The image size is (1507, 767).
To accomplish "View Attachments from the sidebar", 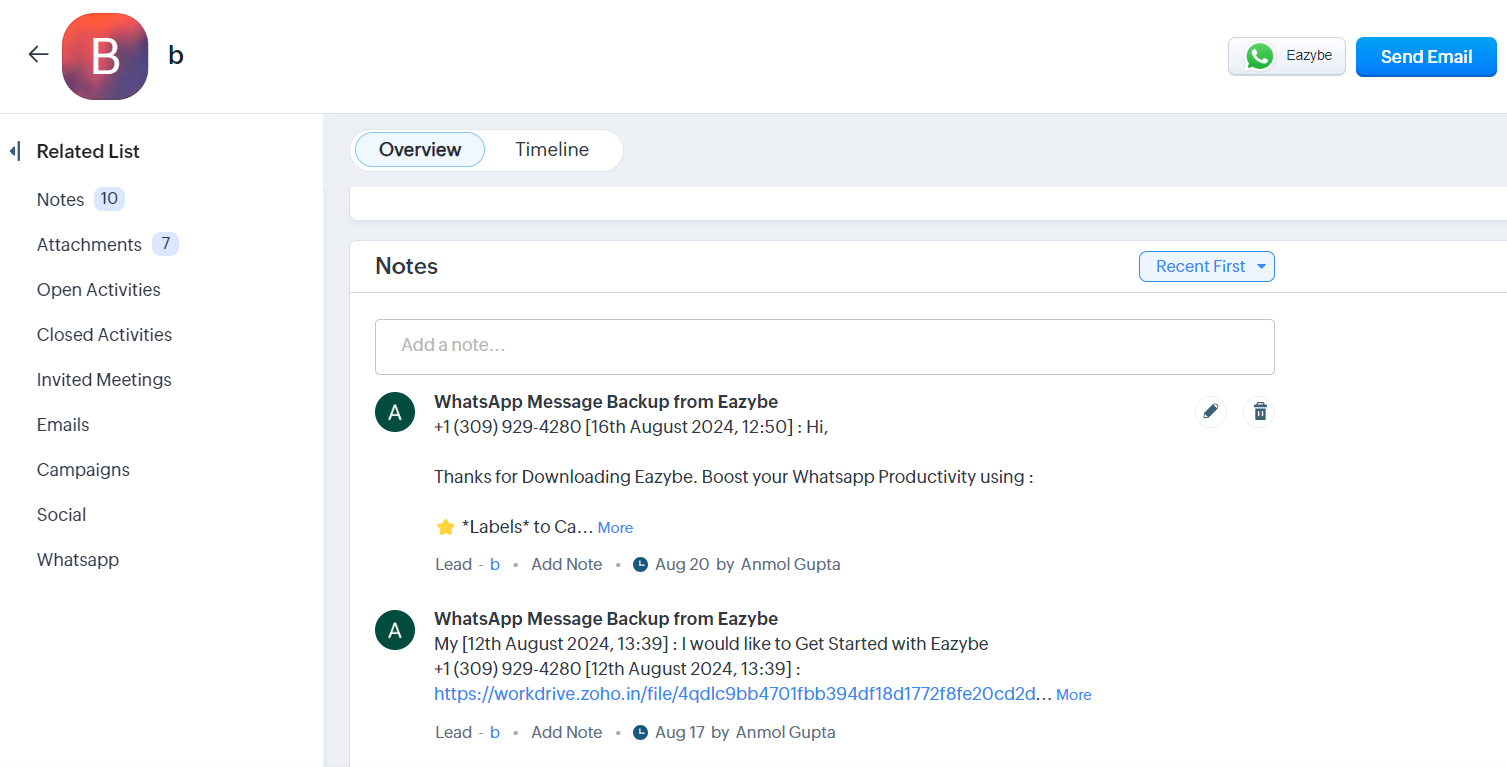I will 88,244.
